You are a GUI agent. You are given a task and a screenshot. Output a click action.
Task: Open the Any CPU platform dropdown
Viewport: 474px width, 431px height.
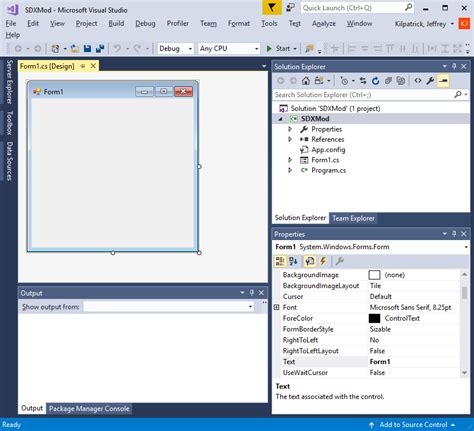(256, 49)
